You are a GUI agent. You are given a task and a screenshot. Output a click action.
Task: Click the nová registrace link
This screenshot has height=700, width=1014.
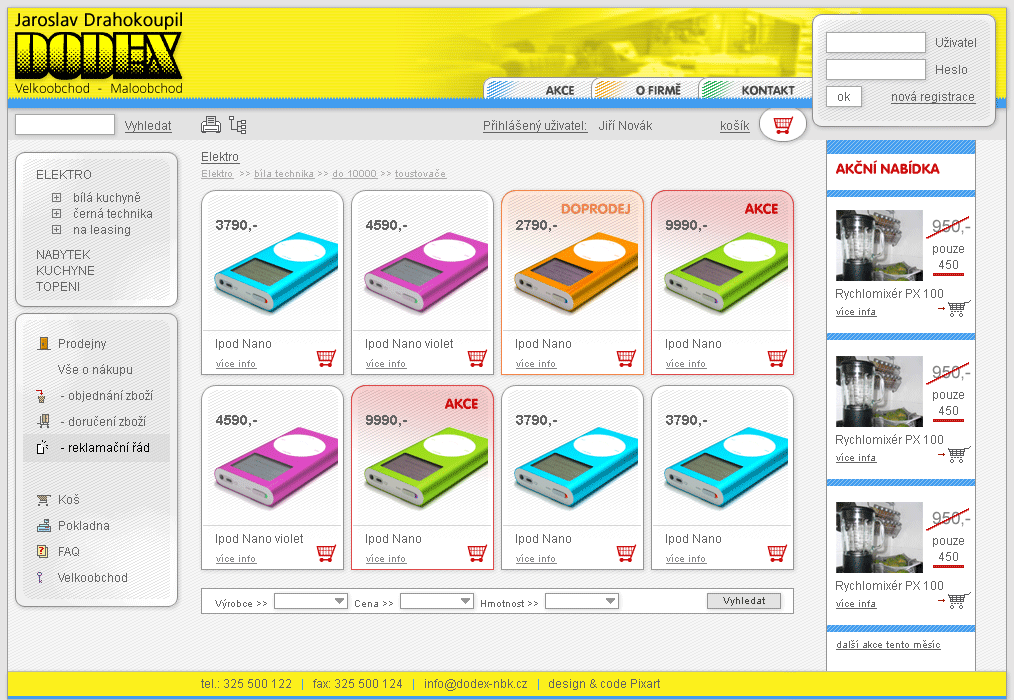pos(933,97)
